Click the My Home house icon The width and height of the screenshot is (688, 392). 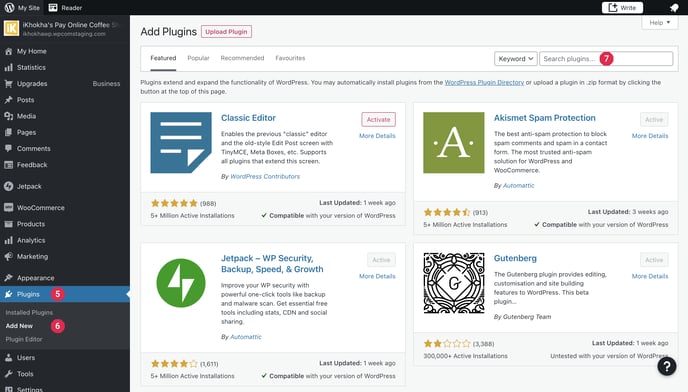8,51
